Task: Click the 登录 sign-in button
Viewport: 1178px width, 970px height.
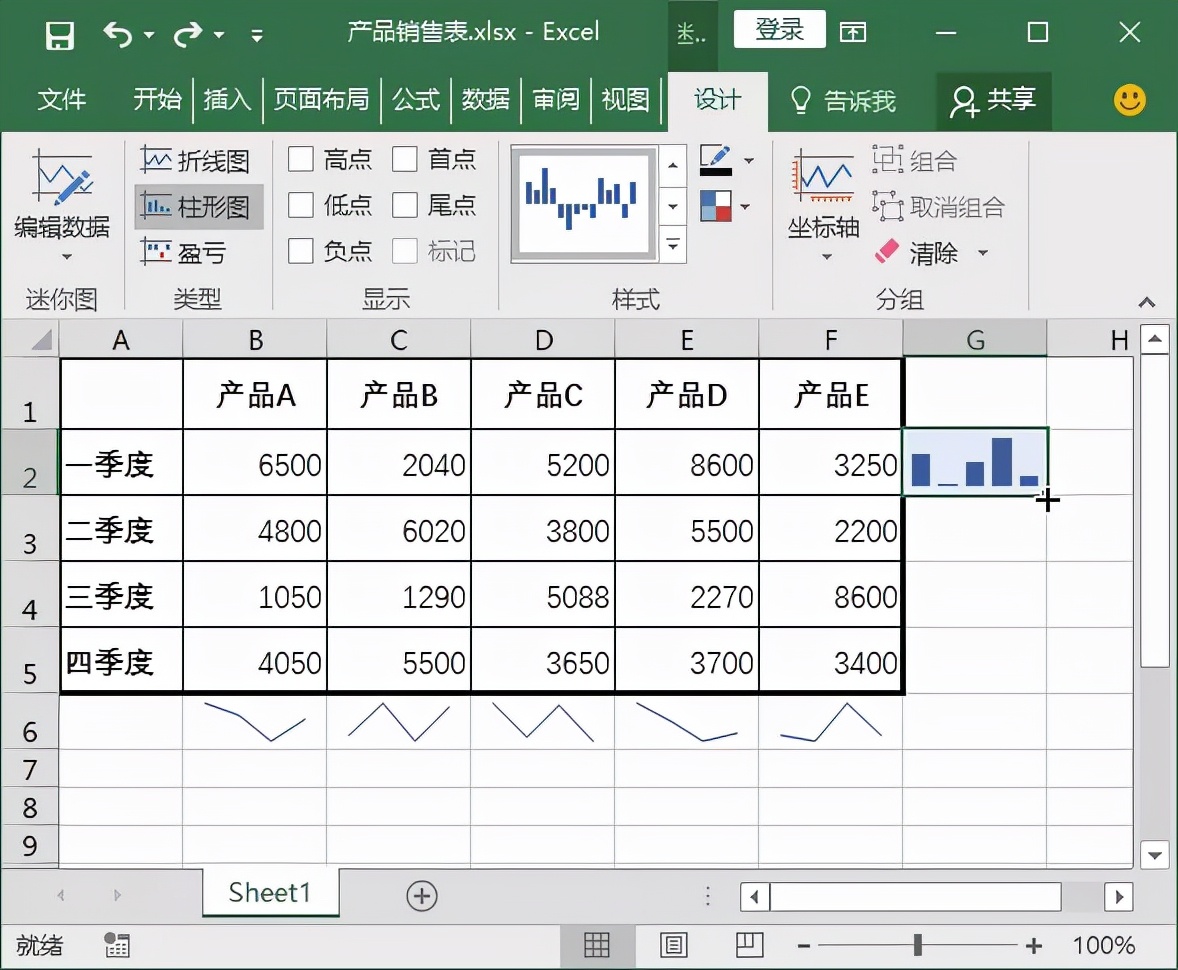Action: tap(779, 30)
